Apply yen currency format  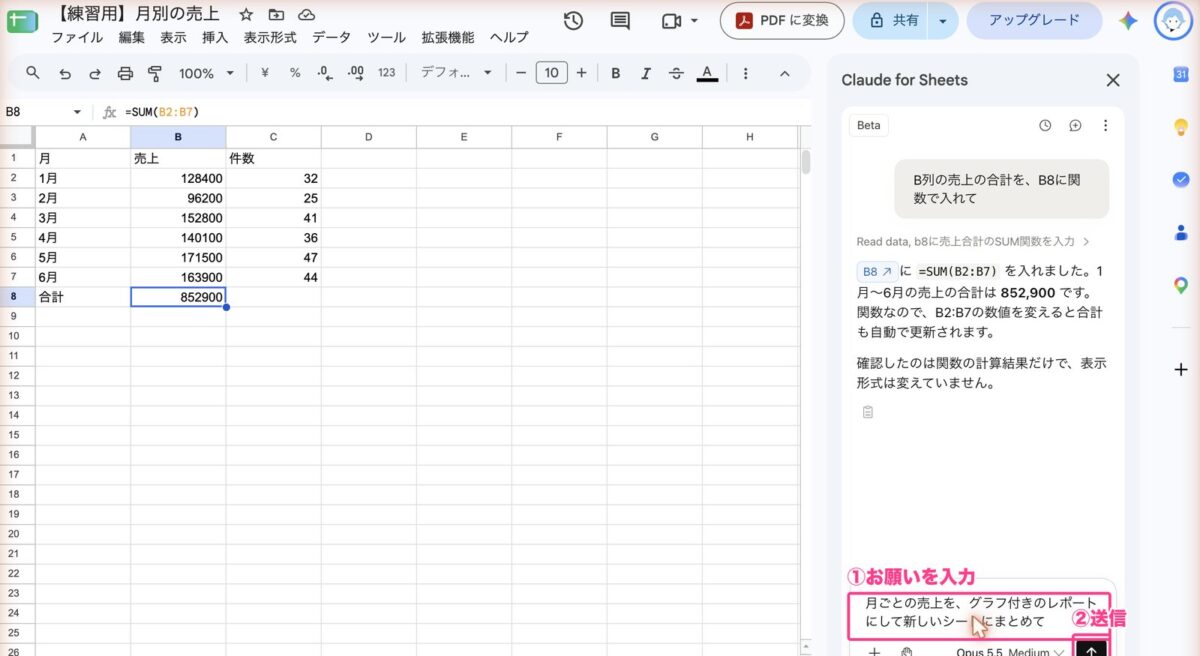(x=265, y=73)
